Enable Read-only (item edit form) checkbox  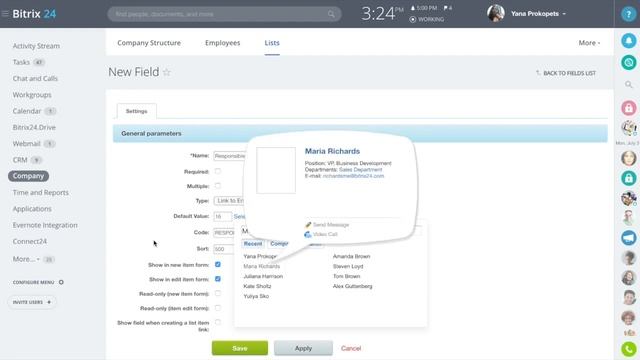click(x=218, y=308)
